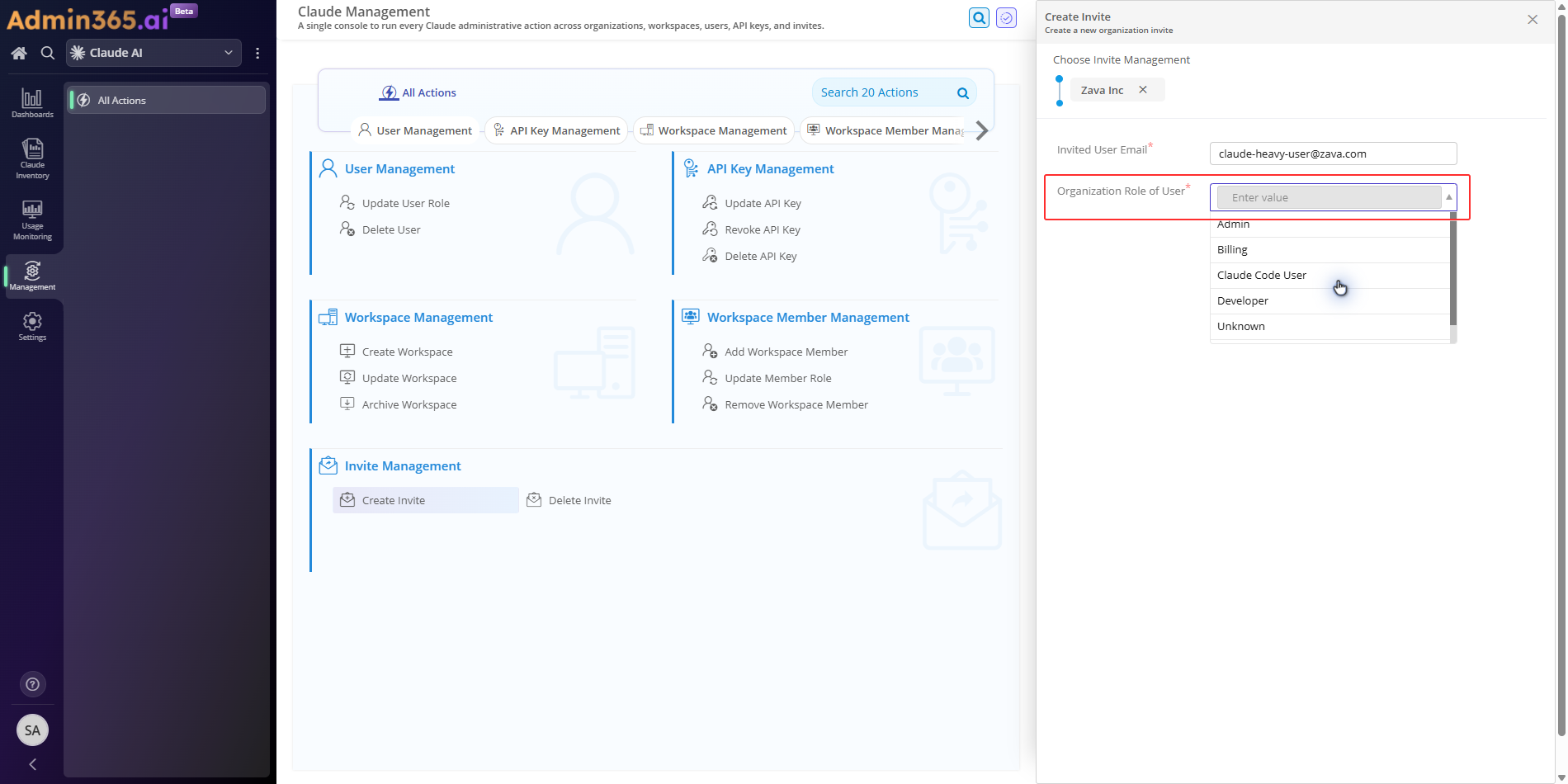This screenshot has width=1568, height=784.
Task: Open the Delete User action
Action: pyautogui.click(x=380, y=229)
